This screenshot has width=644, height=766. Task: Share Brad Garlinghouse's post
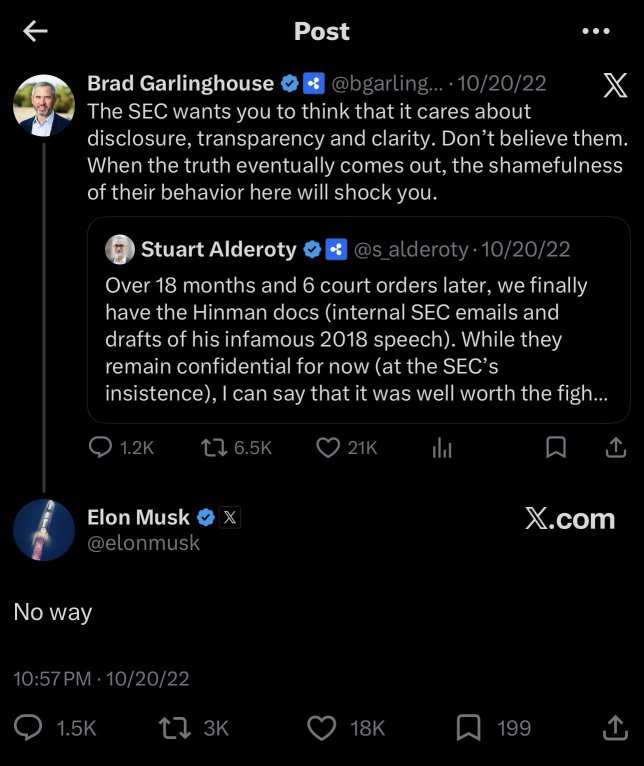click(x=616, y=447)
